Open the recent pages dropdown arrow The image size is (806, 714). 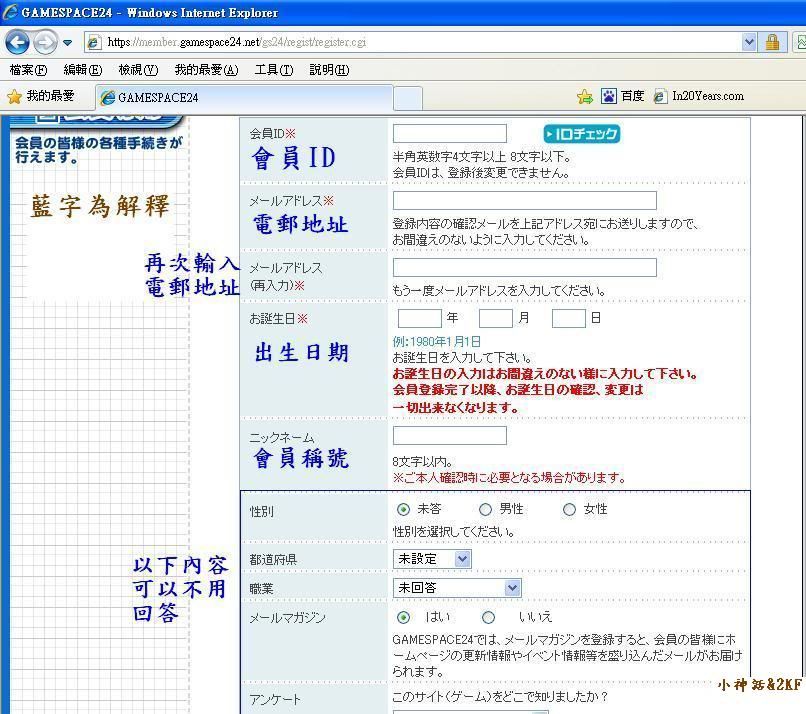coord(67,43)
